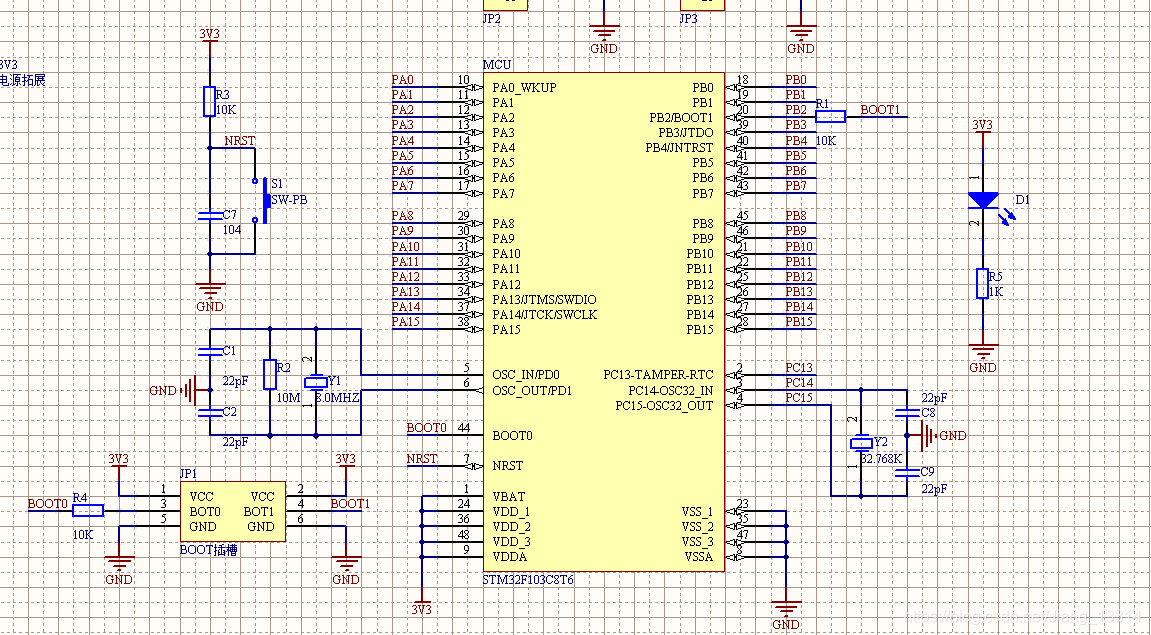Image resolution: width=1151 pixels, height=635 pixels.
Task: Click the PB2/BOOT1 pin name
Action: [680, 117]
